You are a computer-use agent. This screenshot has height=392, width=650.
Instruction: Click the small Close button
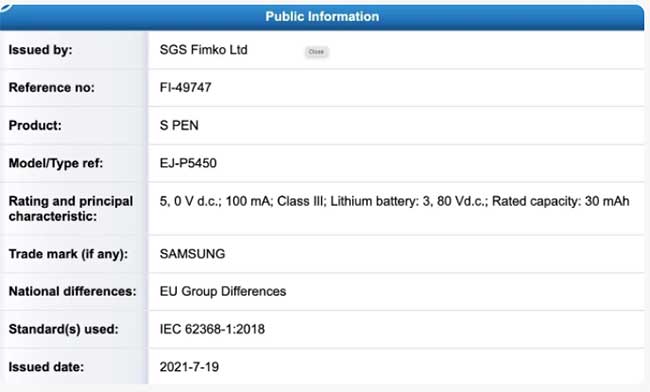(316, 52)
